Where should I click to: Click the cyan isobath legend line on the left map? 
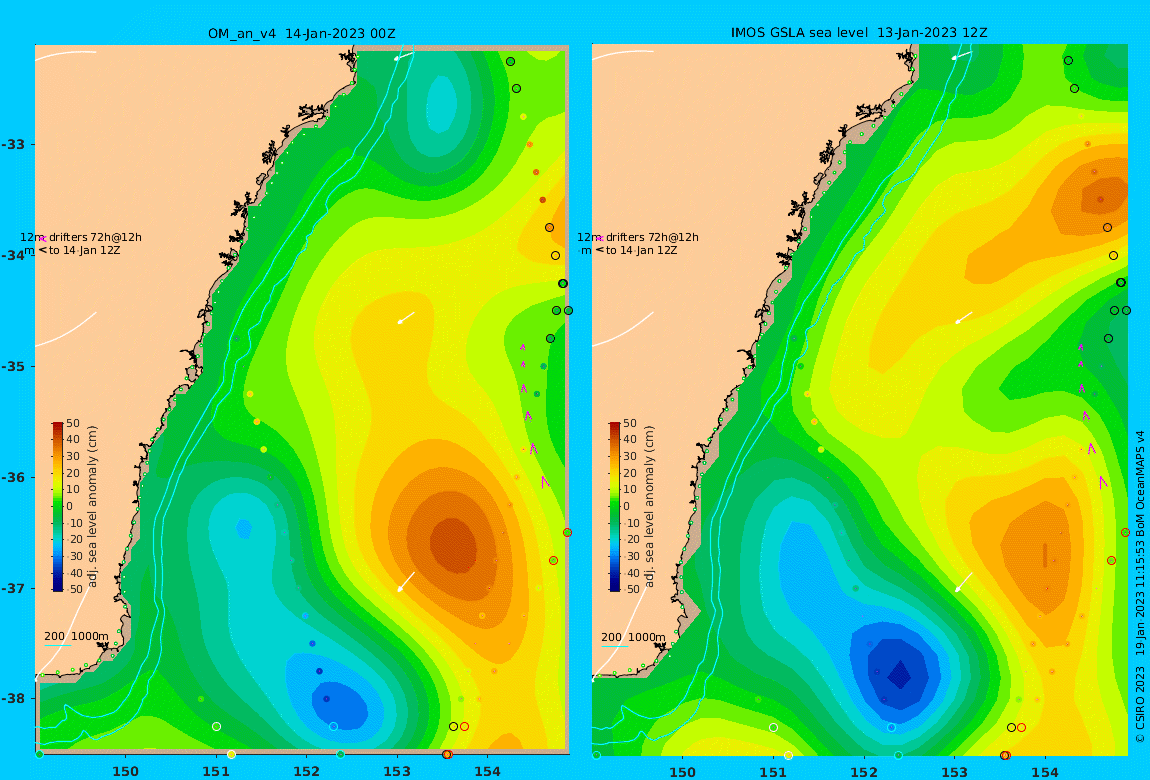pyautogui.click(x=57, y=646)
